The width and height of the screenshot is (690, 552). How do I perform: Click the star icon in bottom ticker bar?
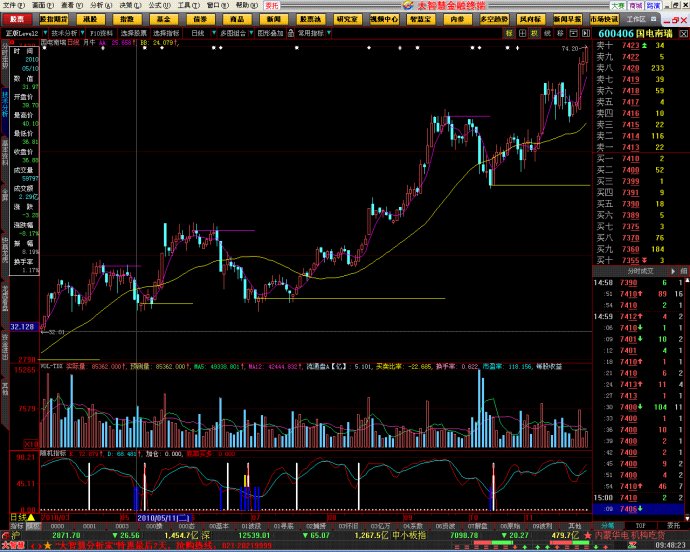tap(47, 546)
